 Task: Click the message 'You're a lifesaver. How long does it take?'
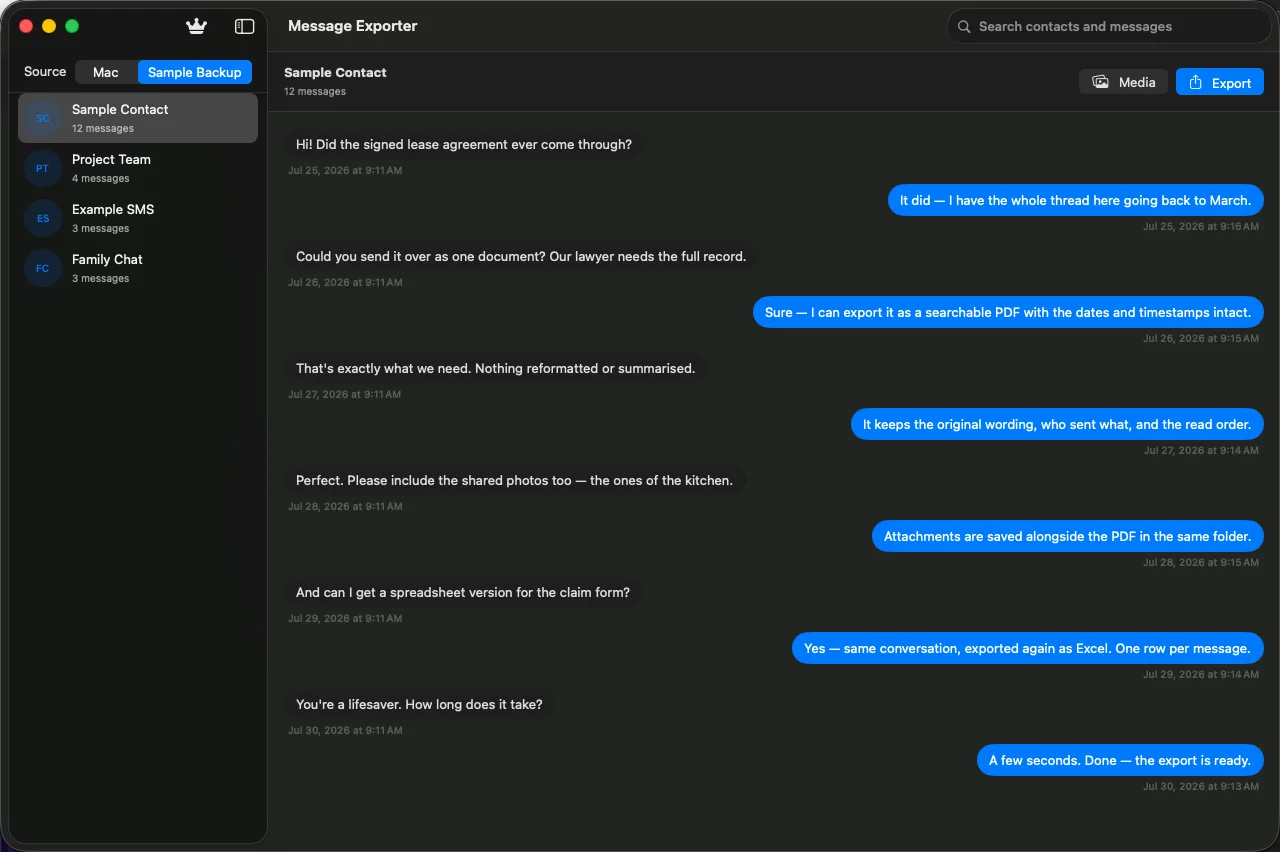pos(419,704)
